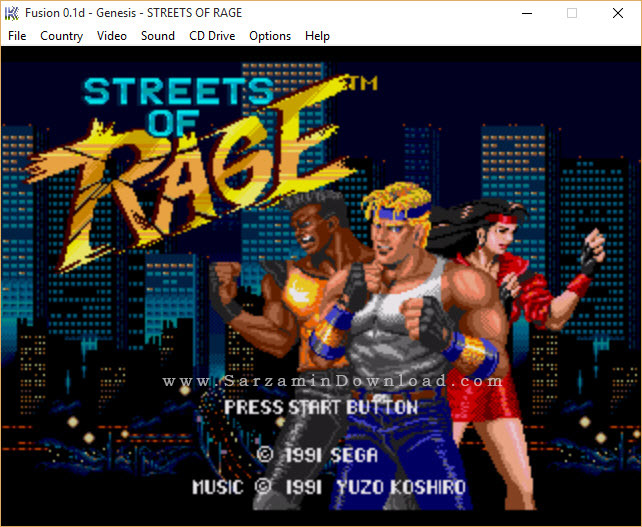
Task: Click the © 1991 SEGA copyright text
Action: click(317, 455)
